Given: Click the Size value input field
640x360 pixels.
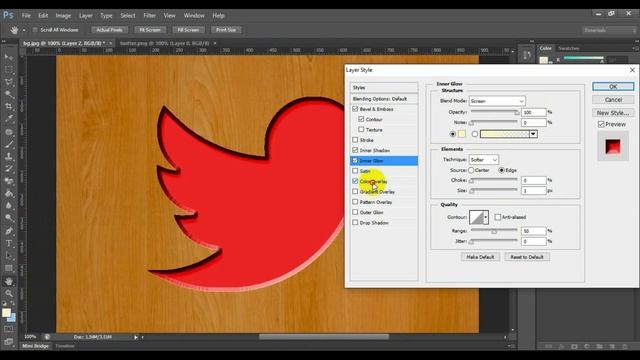Looking at the screenshot, I should pyautogui.click(x=533, y=191).
